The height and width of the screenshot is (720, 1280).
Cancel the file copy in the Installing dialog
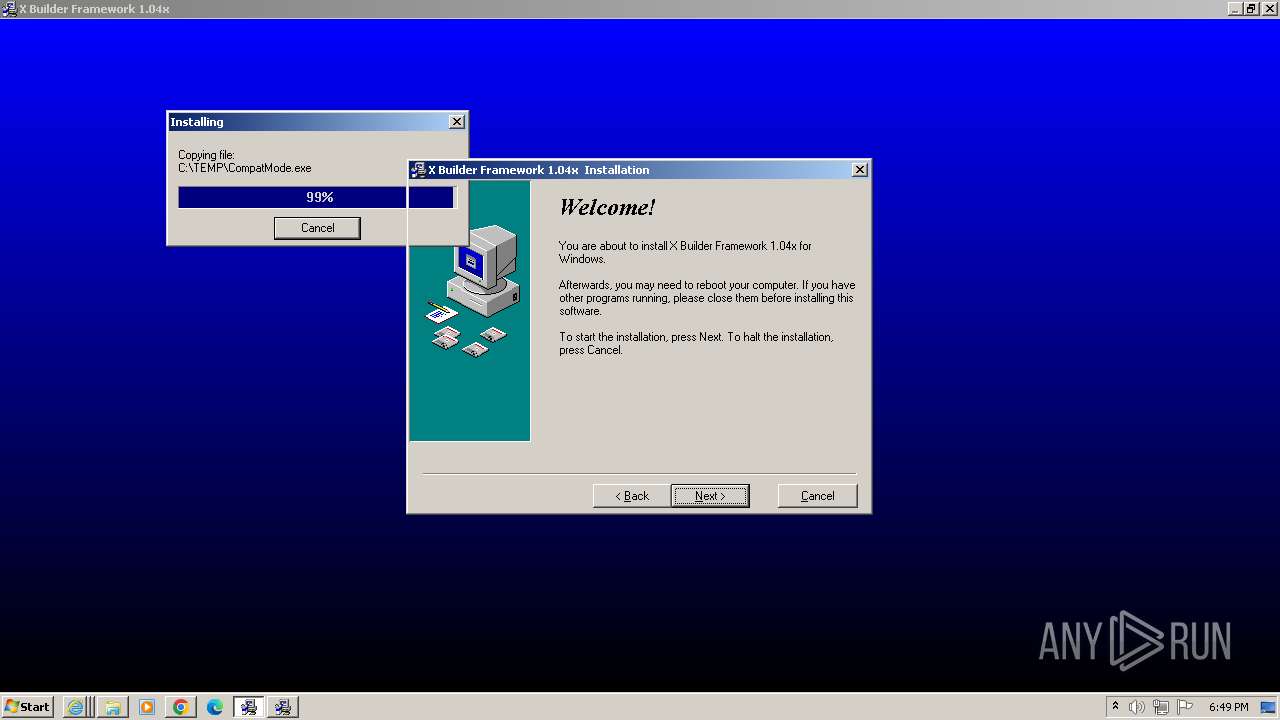[x=317, y=228]
